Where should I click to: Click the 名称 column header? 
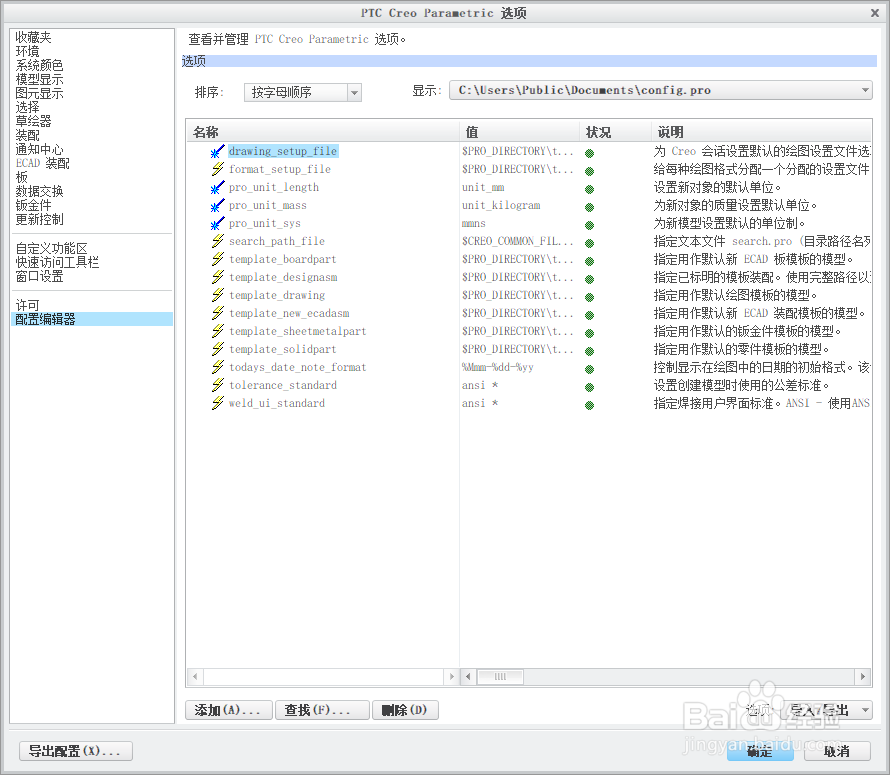pyautogui.click(x=322, y=132)
